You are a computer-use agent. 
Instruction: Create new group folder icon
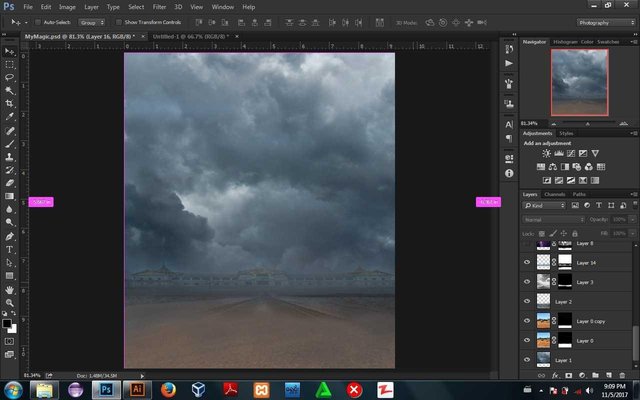pos(595,375)
